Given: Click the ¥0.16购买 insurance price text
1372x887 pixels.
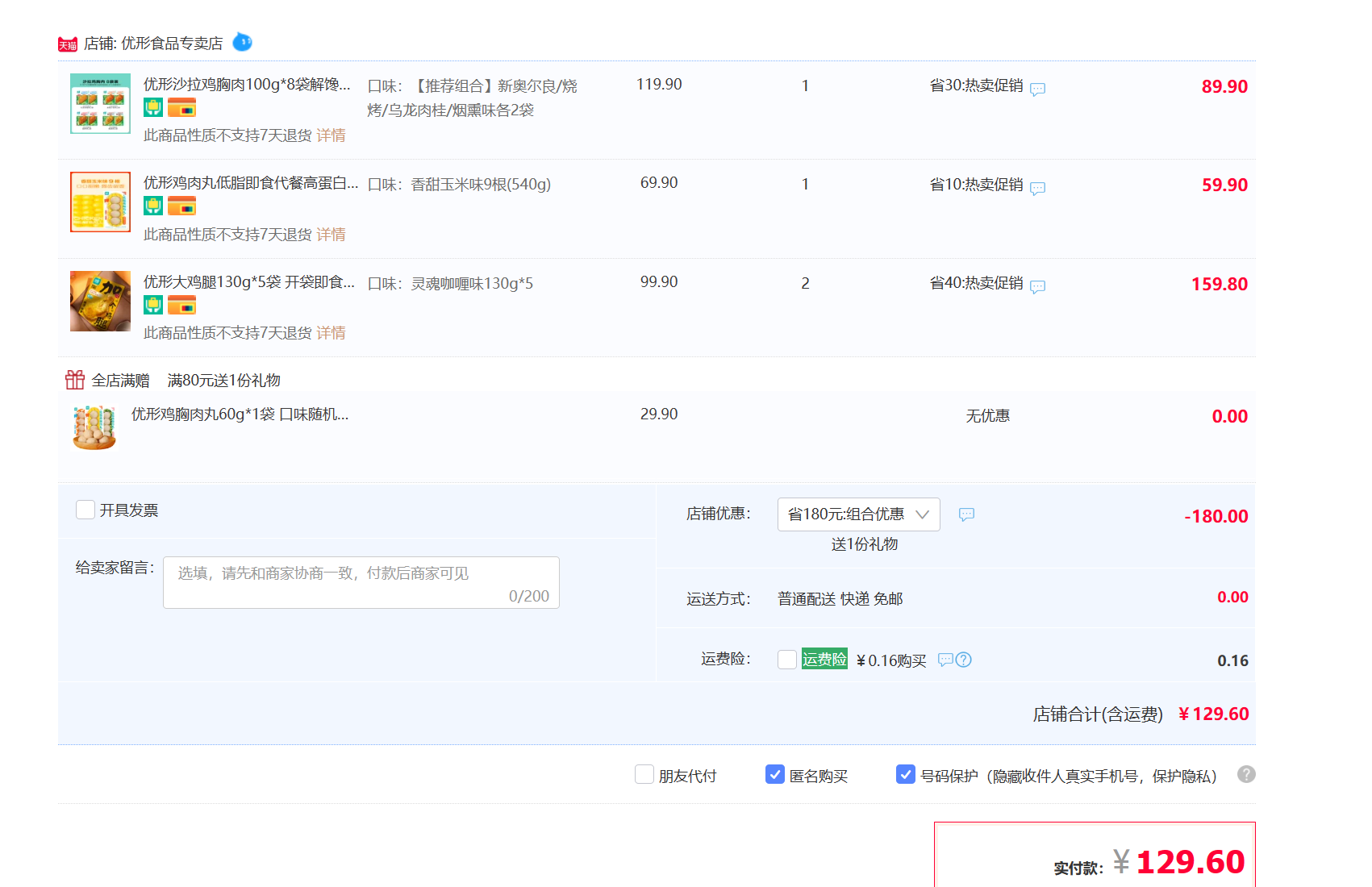Looking at the screenshot, I should click(x=891, y=660).
